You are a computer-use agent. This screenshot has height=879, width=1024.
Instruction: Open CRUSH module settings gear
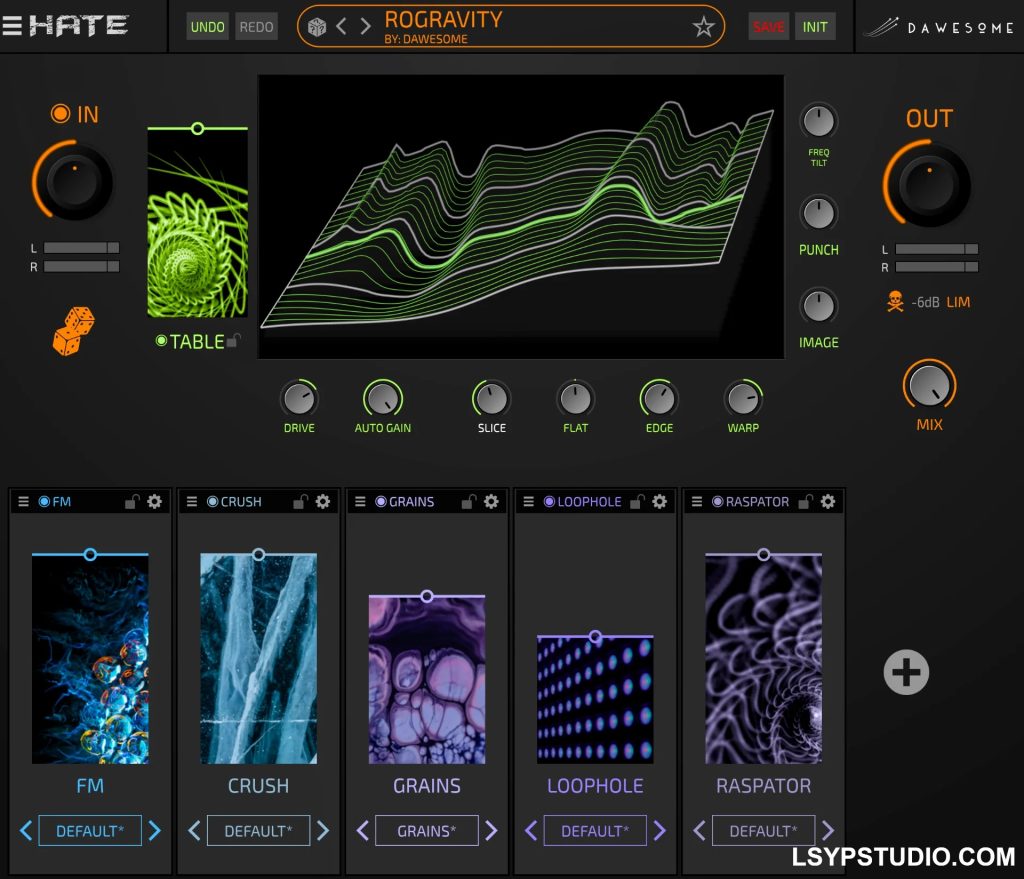tap(323, 502)
